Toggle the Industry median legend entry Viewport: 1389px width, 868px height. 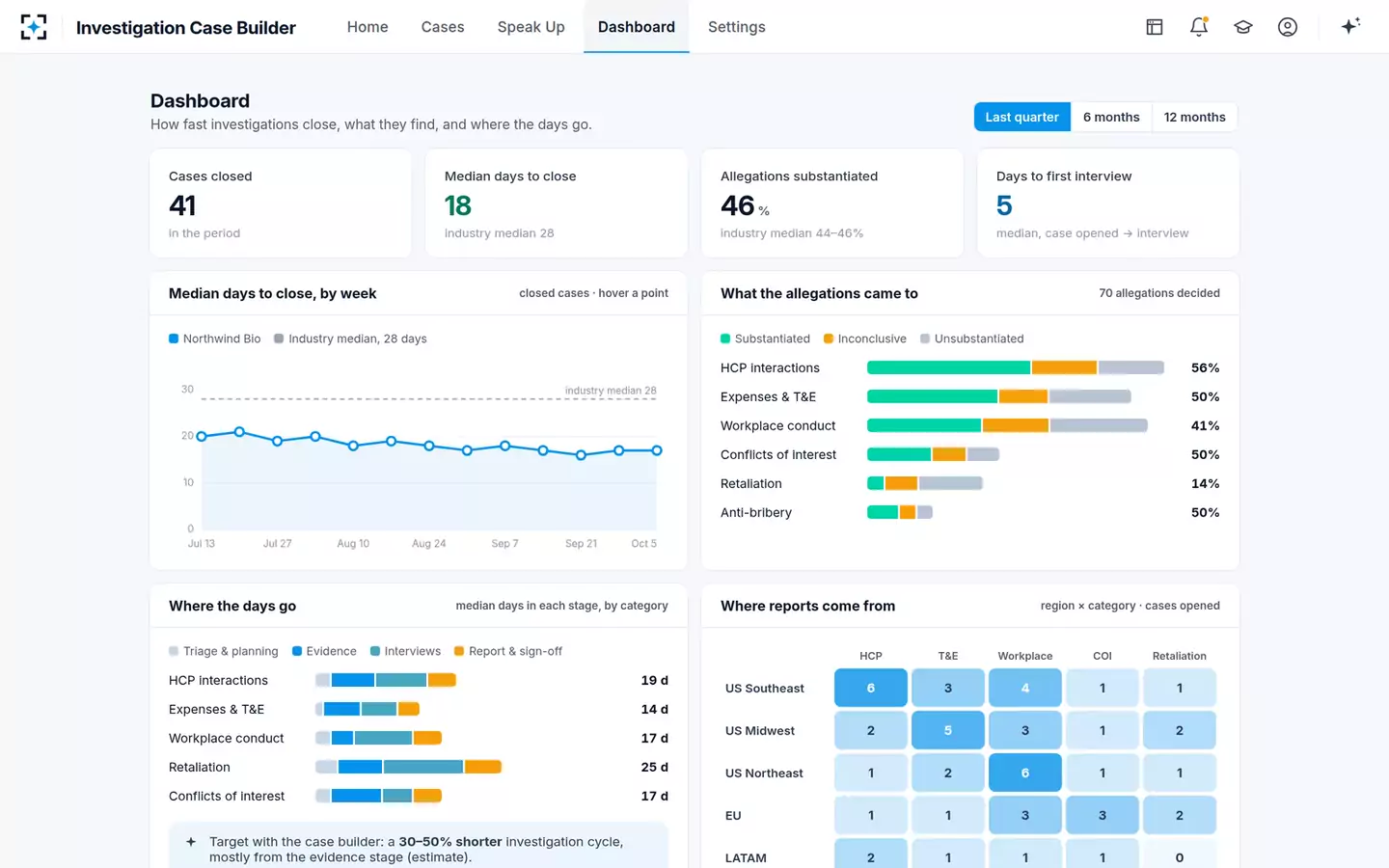coord(350,339)
